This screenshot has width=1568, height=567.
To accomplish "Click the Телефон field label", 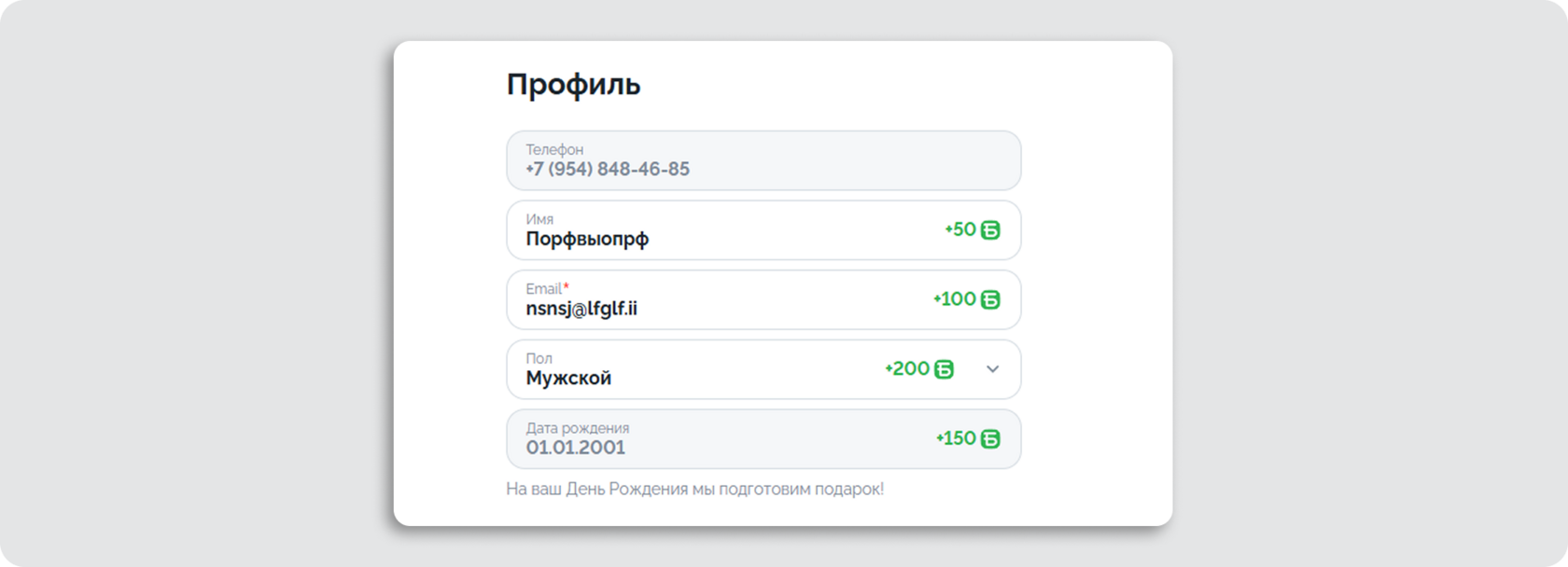I will point(554,149).
